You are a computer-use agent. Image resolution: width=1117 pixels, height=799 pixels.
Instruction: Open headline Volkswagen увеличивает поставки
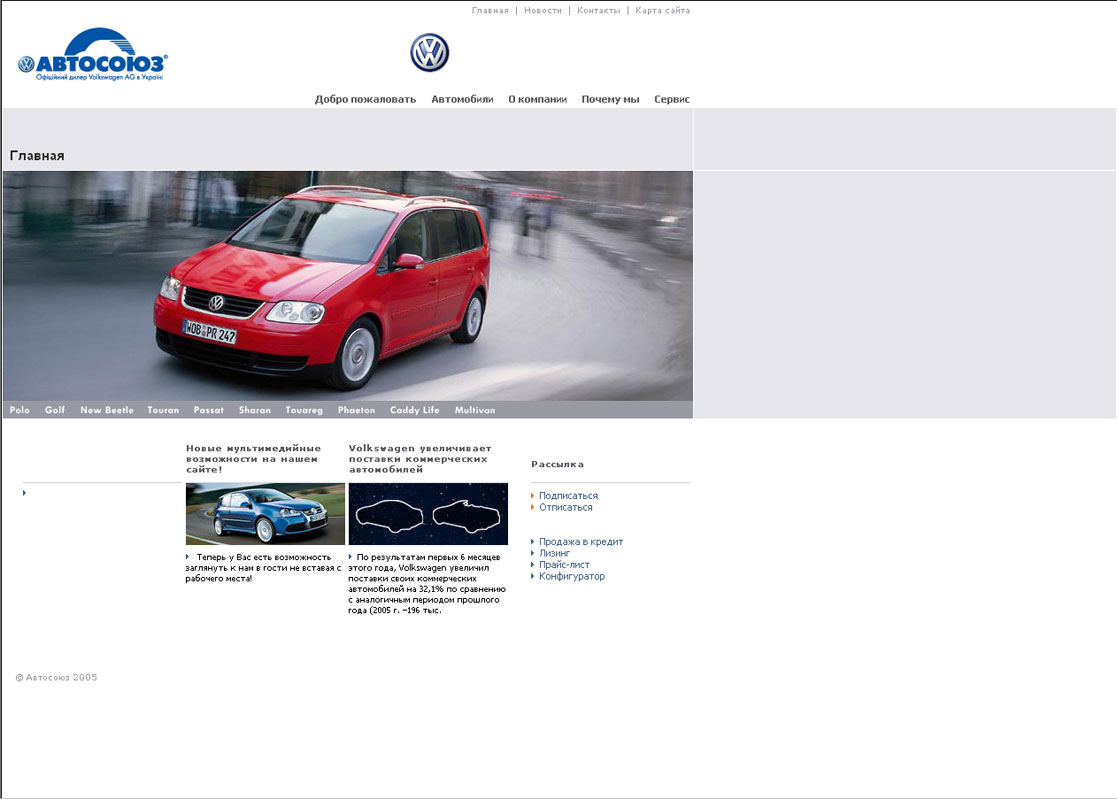pos(420,459)
